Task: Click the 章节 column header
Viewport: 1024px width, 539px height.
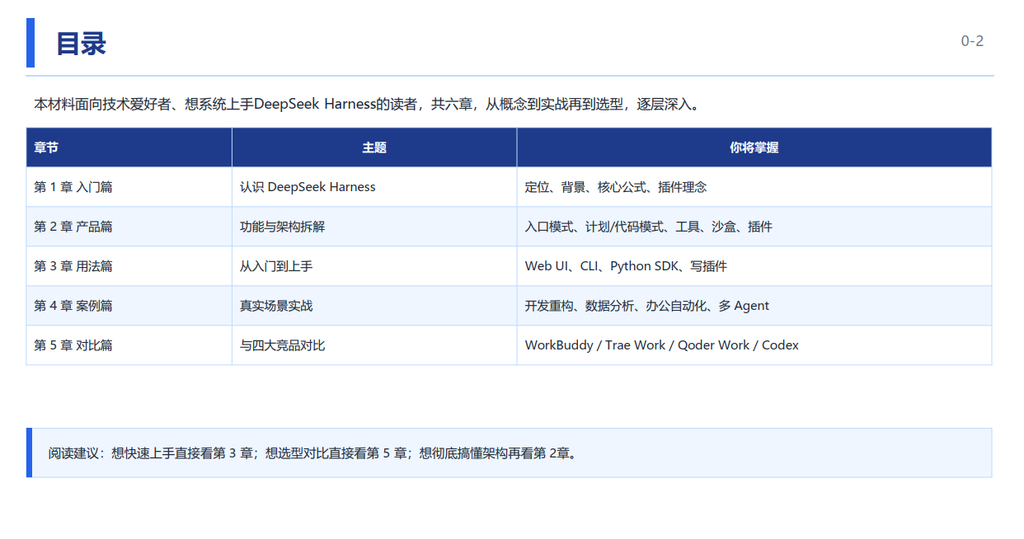Action: tap(129, 148)
